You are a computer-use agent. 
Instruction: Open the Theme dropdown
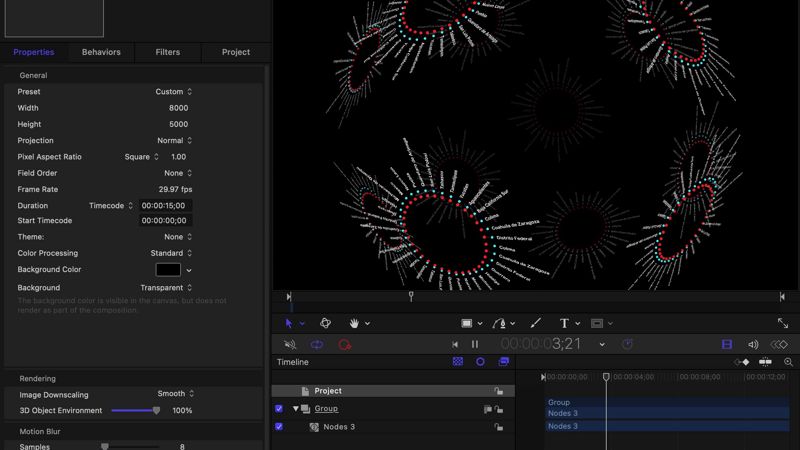coord(178,237)
